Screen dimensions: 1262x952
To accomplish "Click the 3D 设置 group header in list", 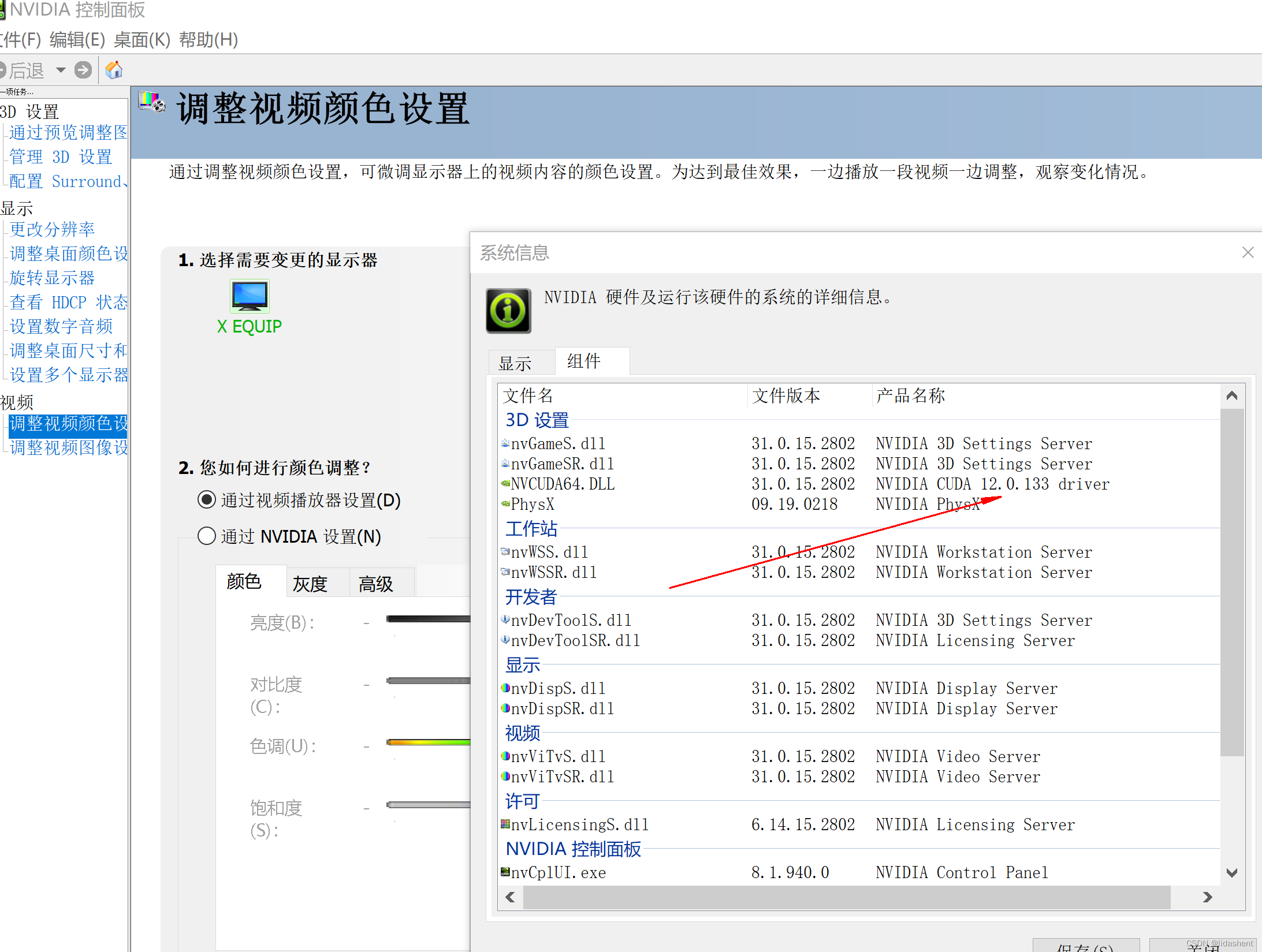I will (x=537, y=420).
